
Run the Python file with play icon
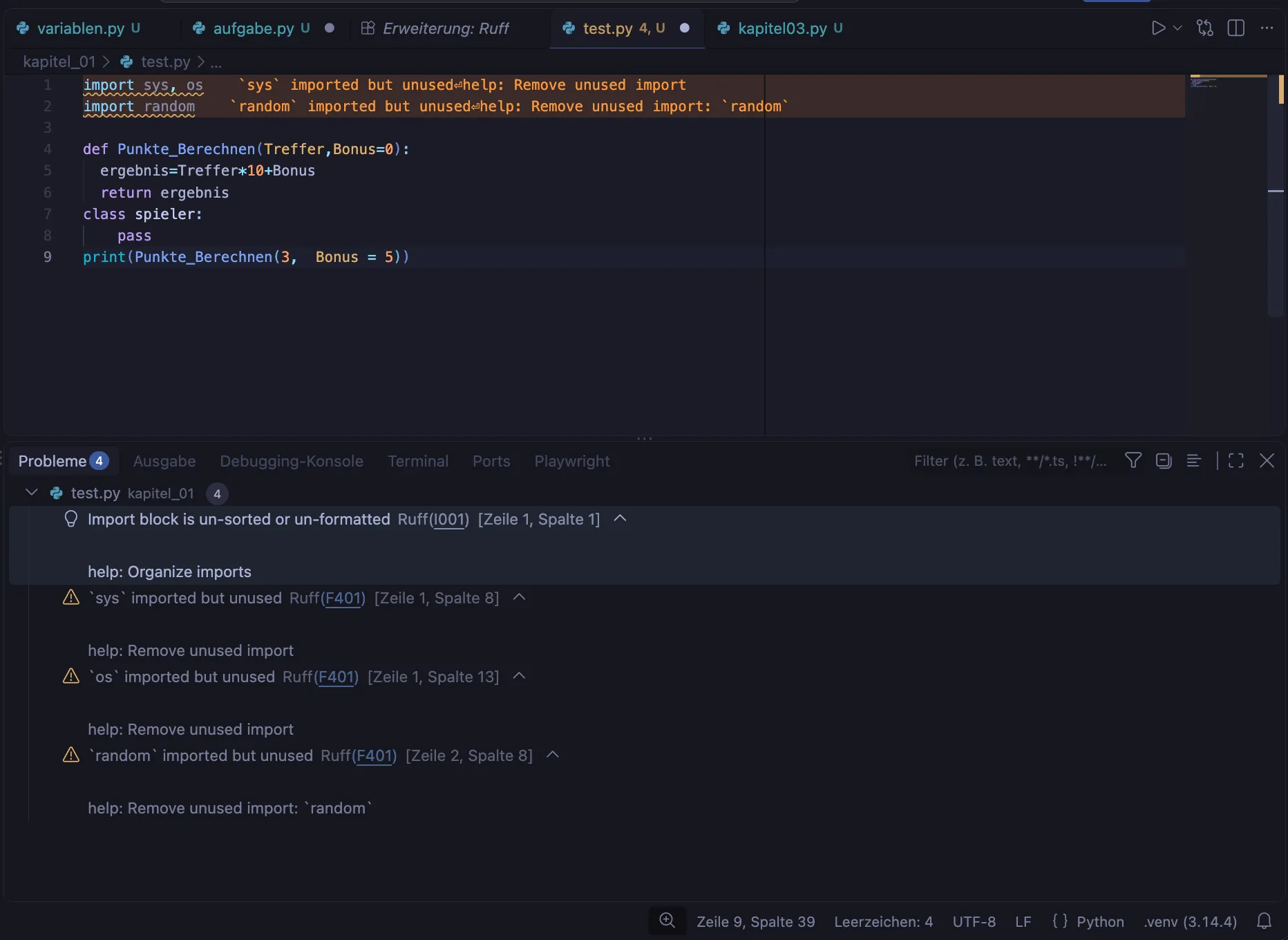pyautogui.click(x=1158, y=28)
